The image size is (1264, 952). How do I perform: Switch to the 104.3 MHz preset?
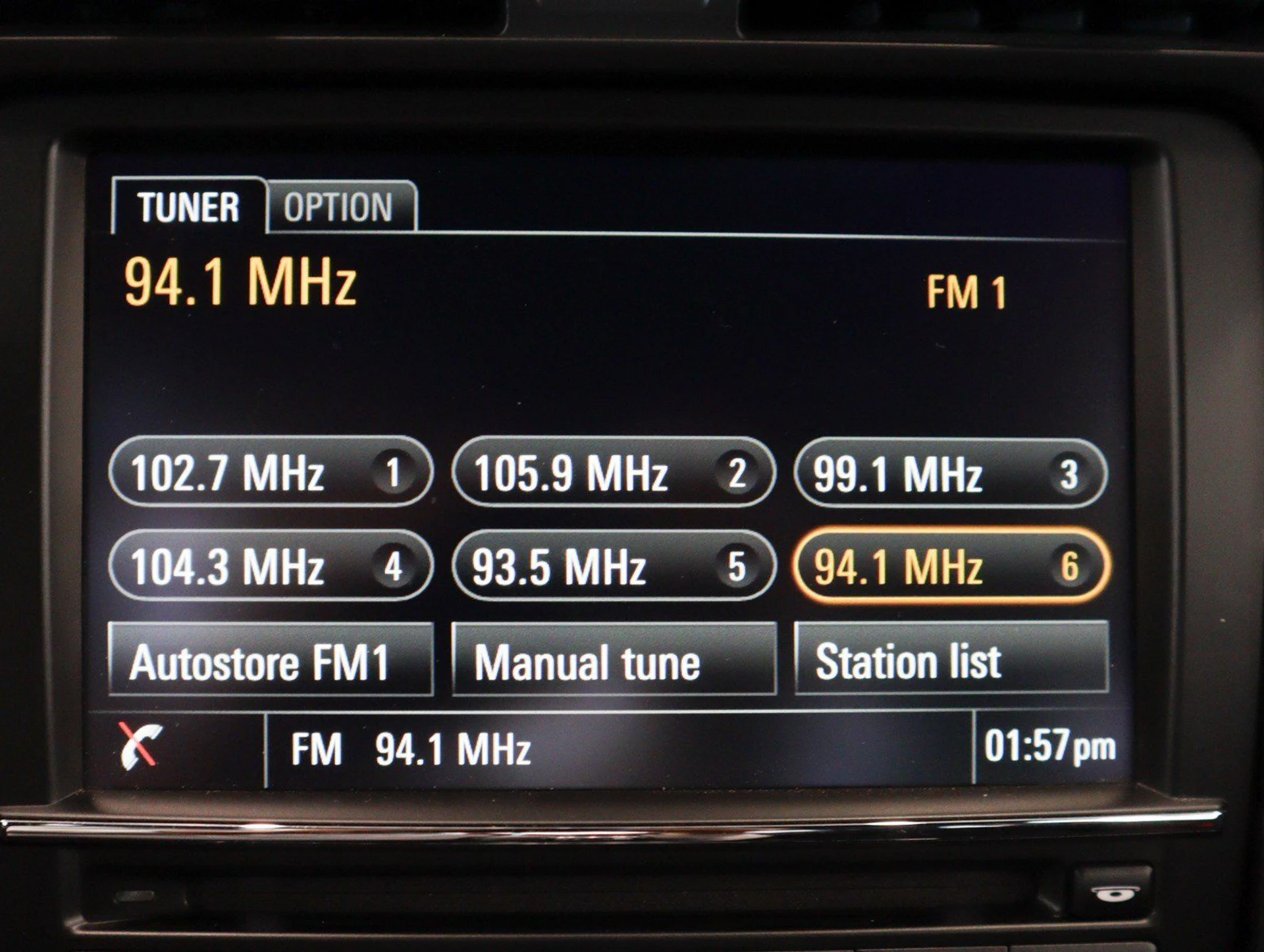point(227,566)
